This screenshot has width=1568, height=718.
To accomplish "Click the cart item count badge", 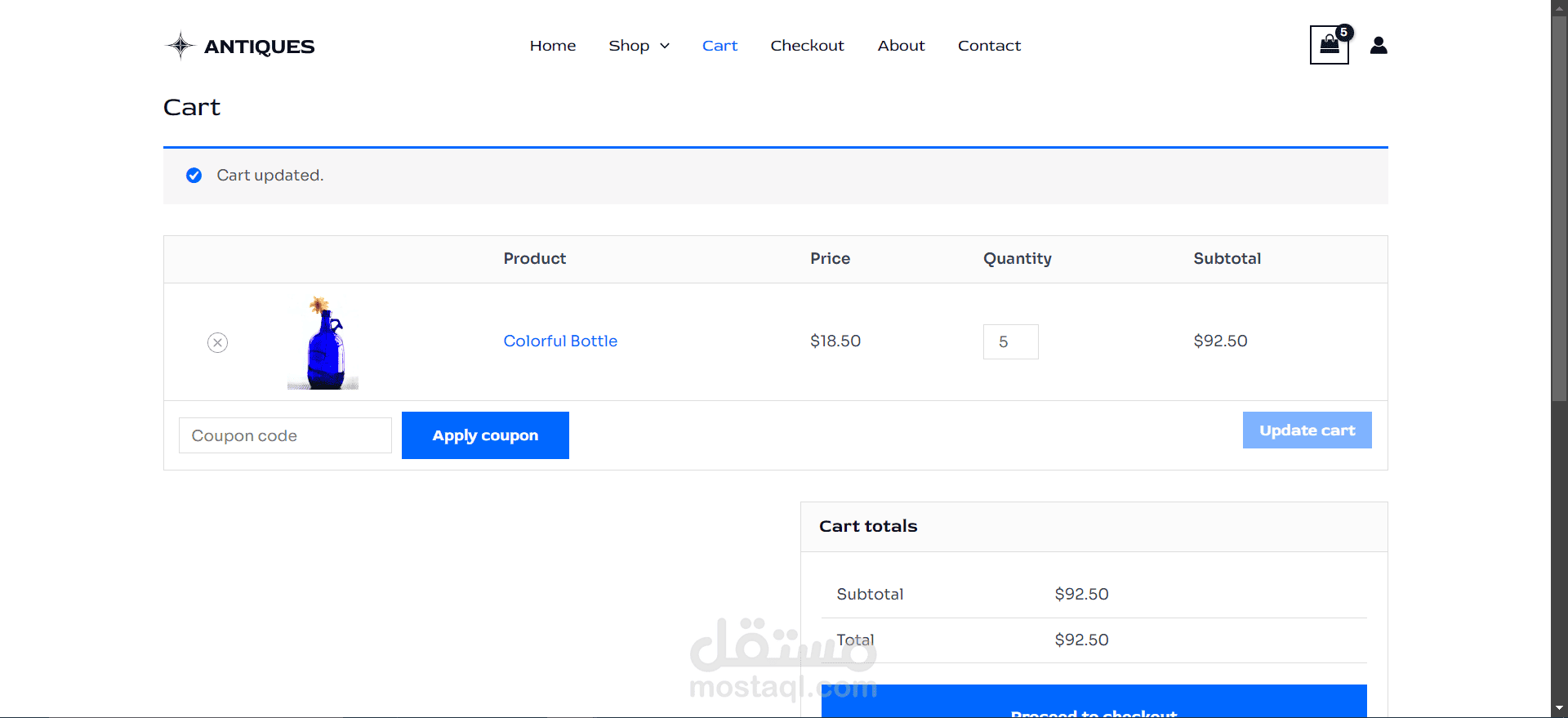I will click(1344, 33).
